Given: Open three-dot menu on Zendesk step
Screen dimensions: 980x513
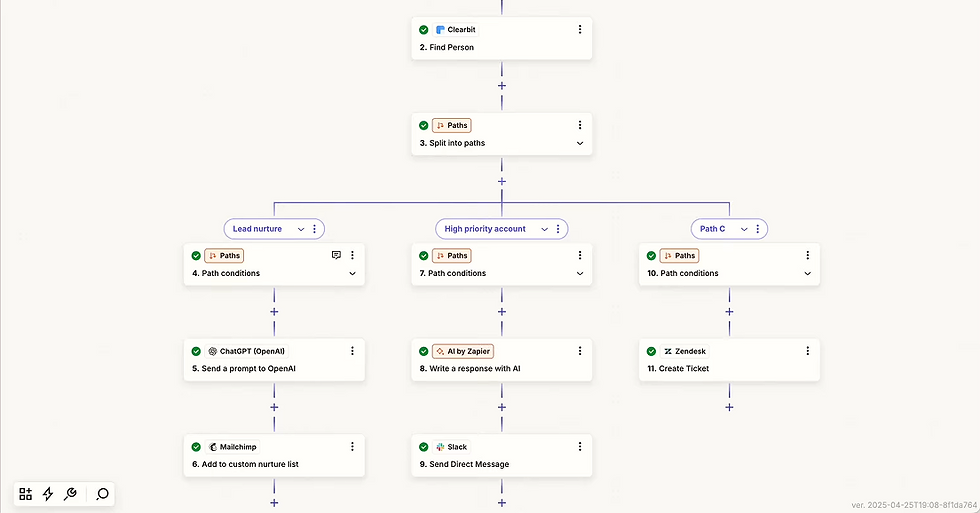Looking at the screenshot, I should coord(807,351).
